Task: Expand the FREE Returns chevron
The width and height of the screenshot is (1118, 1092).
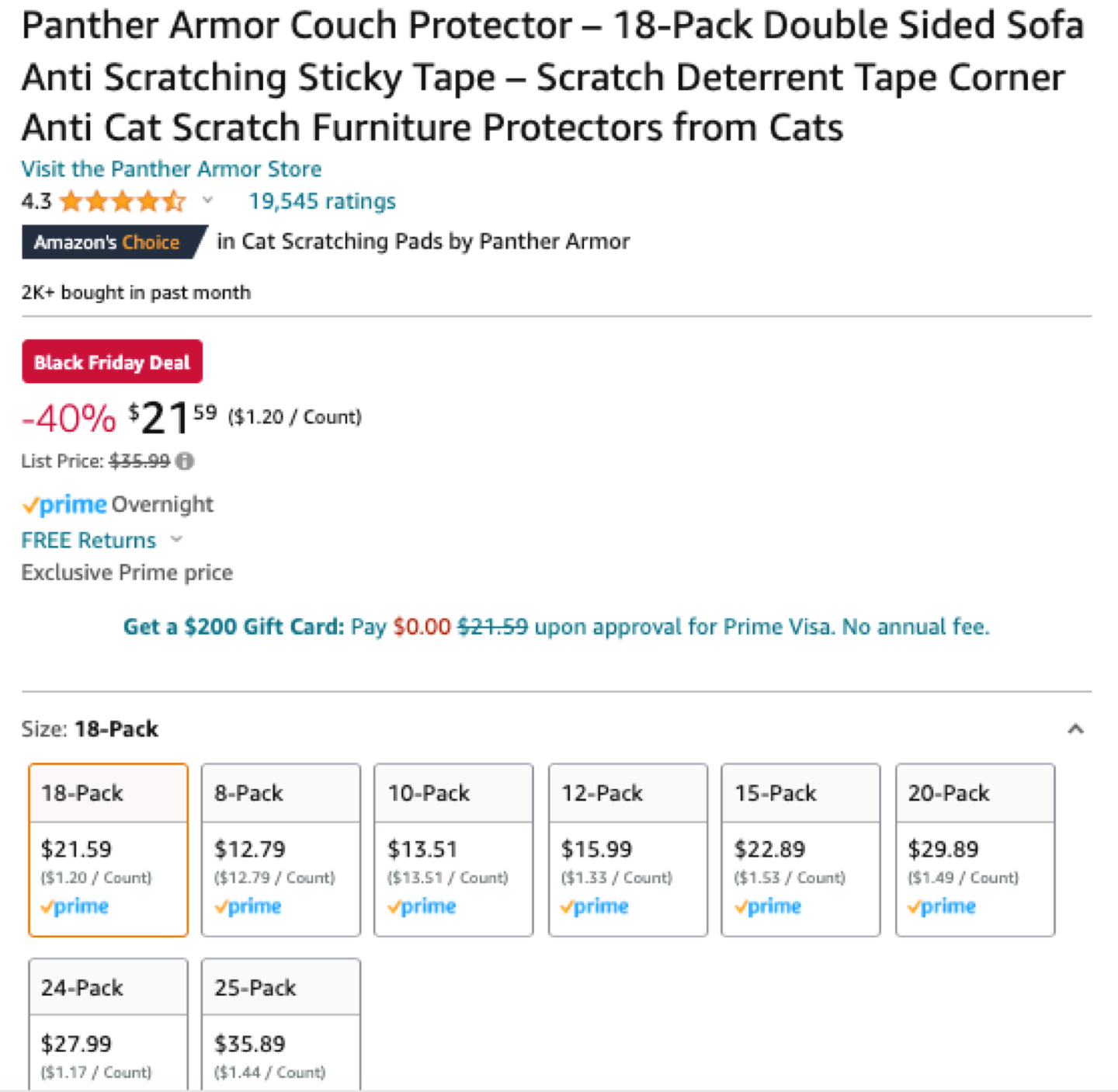Action: pyautogui.click(x=176, y=539)
